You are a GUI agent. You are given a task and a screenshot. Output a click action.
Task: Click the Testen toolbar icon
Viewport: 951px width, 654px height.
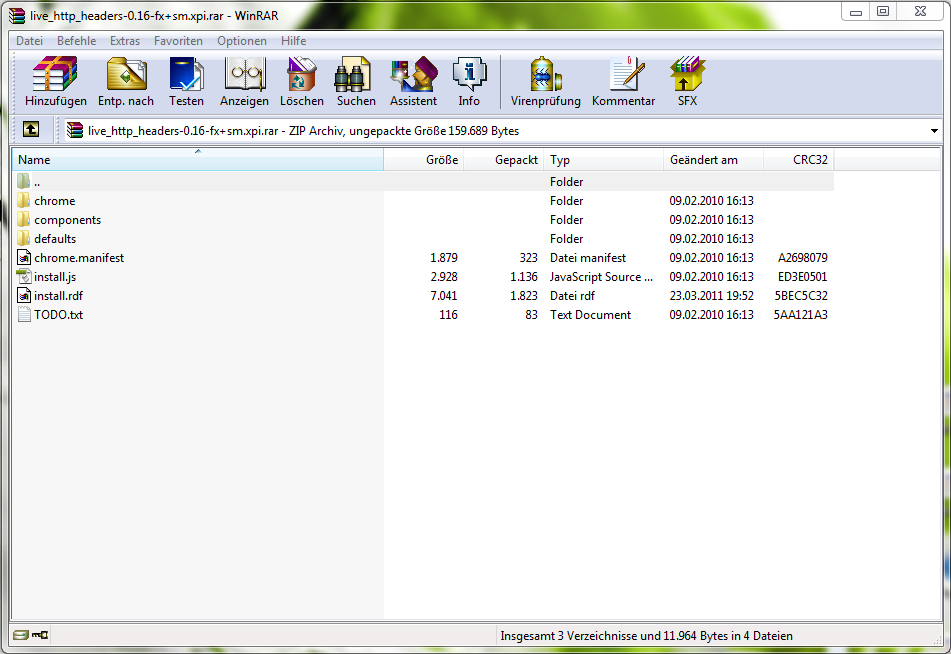point(186,74)
